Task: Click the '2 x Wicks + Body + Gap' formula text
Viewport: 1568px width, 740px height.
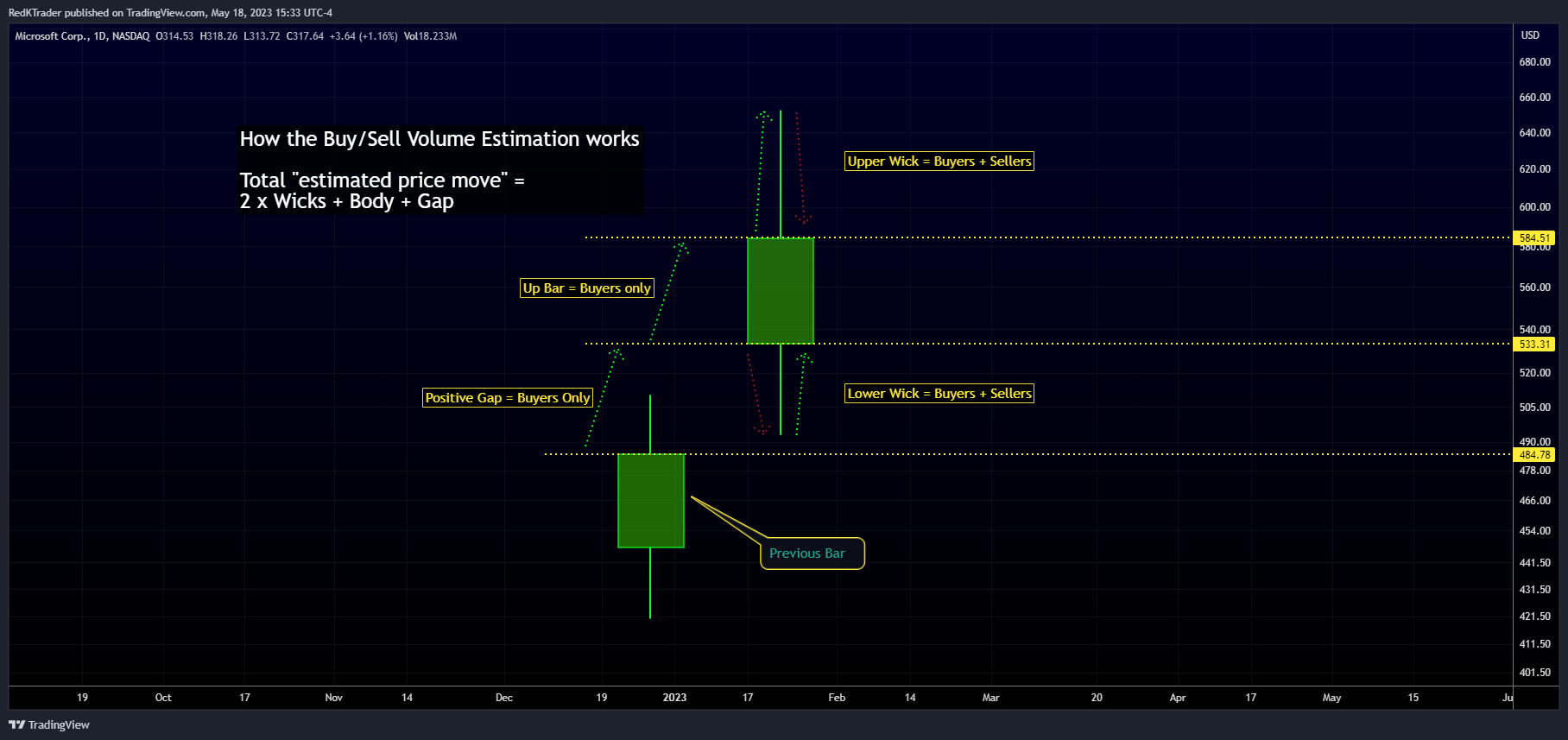Action: click(346, 201)
